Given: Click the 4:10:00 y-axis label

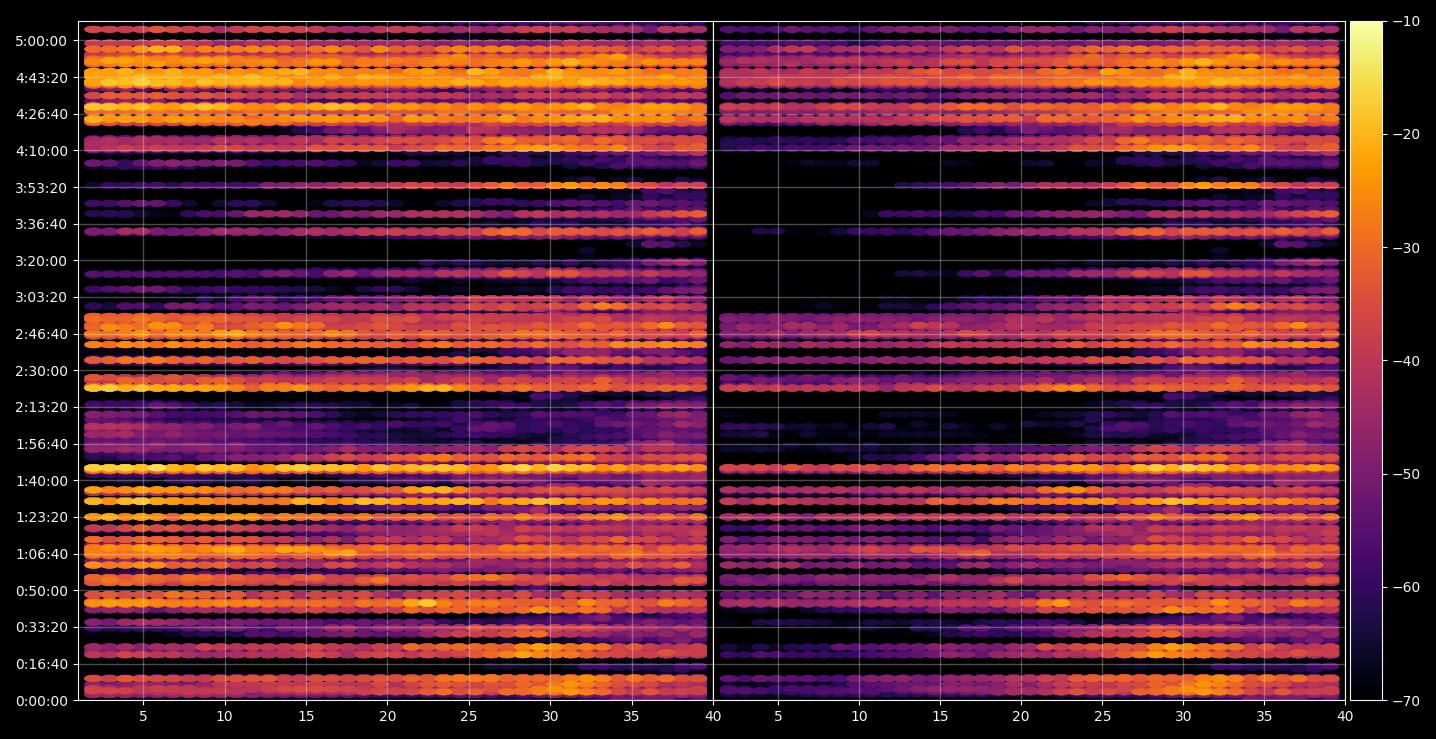Looking at the screenshot, I should [41, 151].
